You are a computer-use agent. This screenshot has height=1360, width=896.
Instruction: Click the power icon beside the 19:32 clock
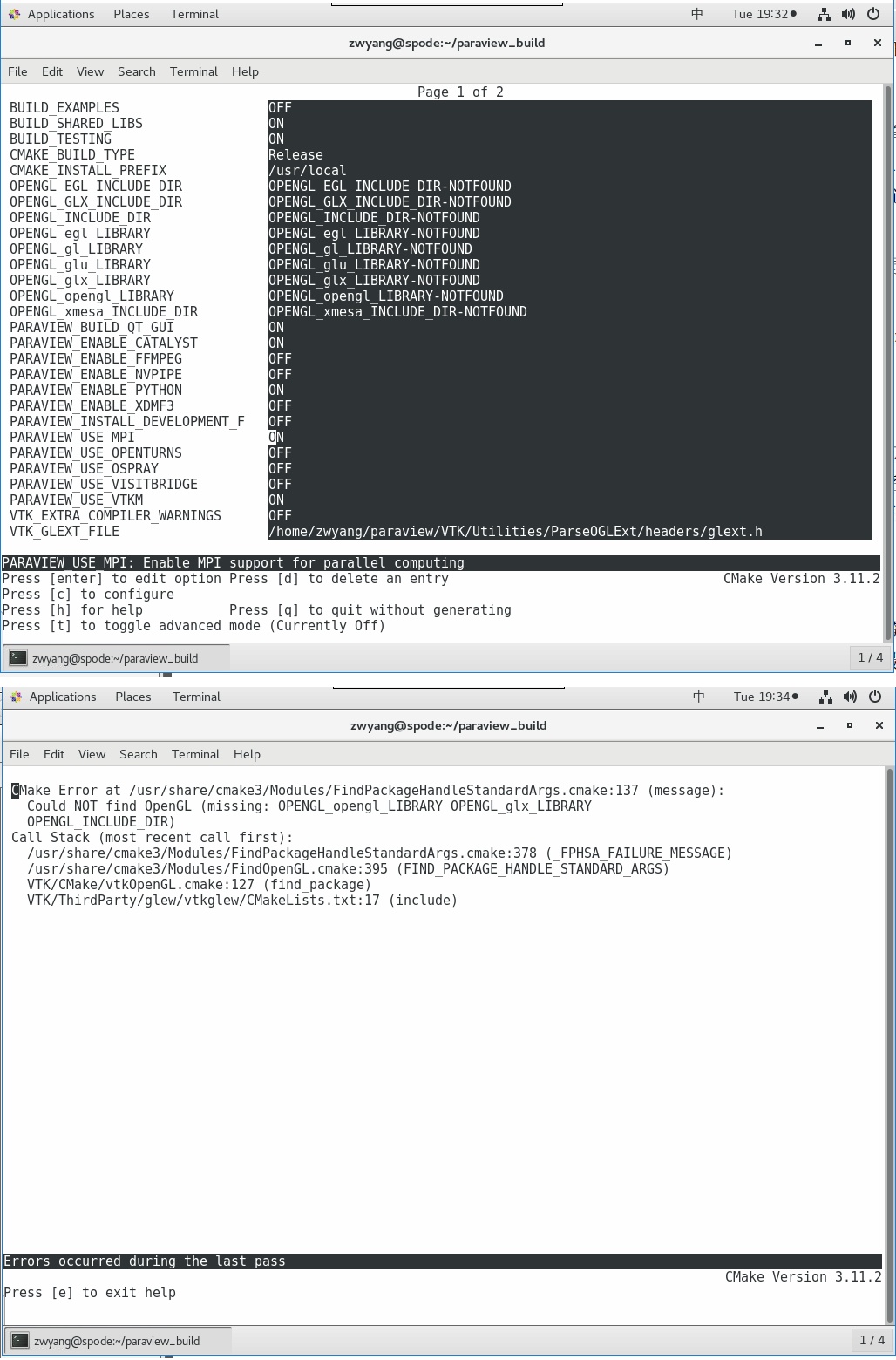coord(873,14)
